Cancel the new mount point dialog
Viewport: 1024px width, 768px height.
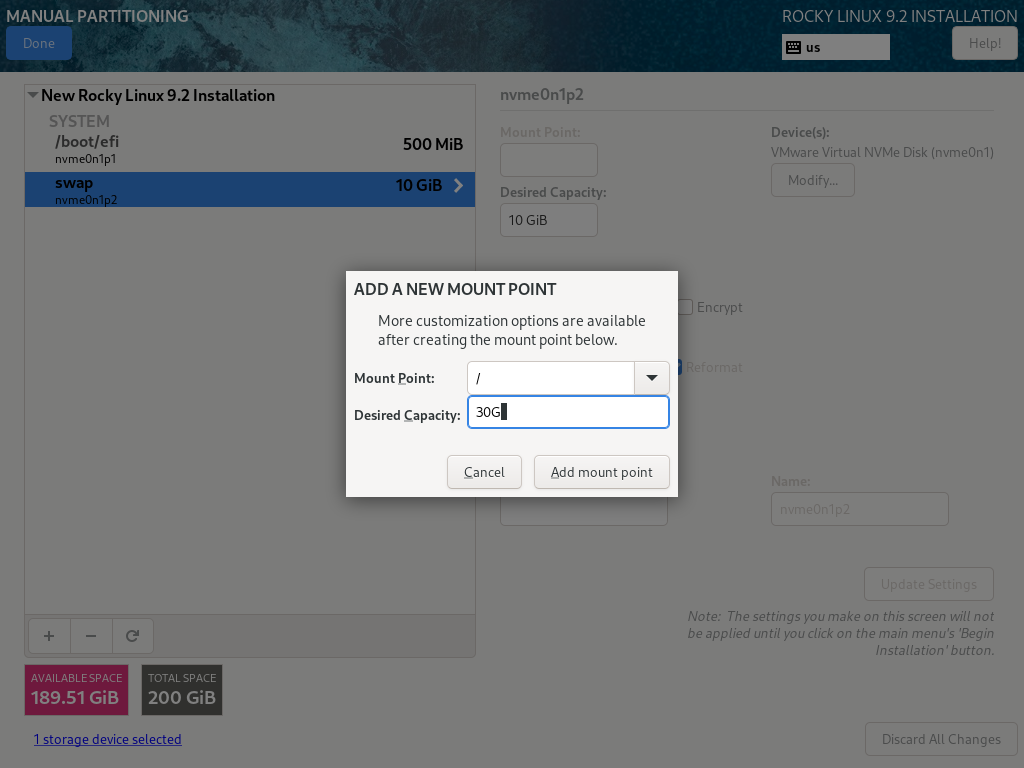484,472
